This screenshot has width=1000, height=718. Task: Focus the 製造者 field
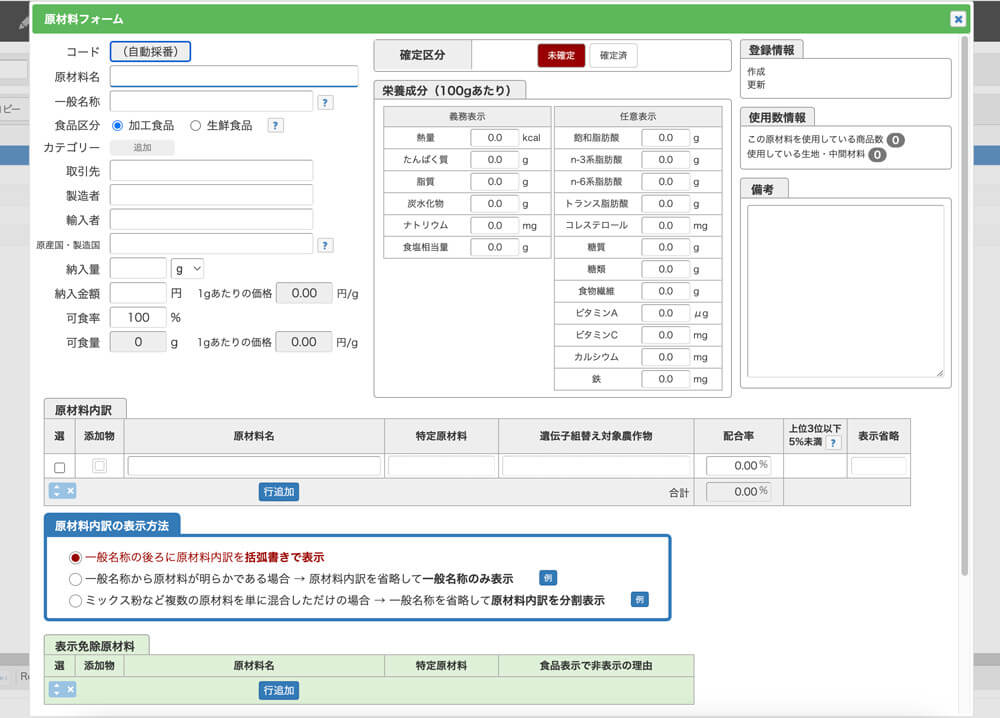212,195
